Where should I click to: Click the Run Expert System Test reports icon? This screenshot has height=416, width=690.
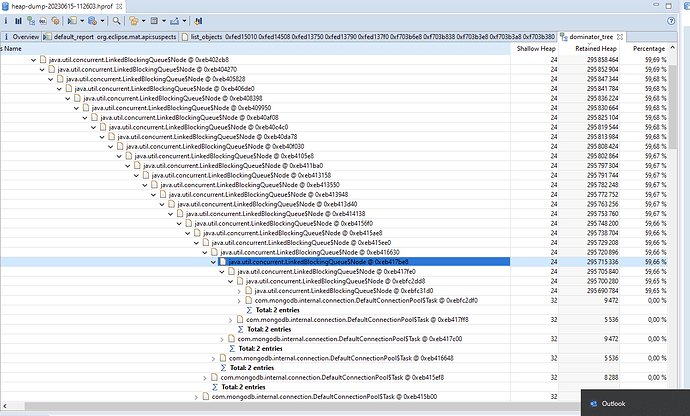72,20
